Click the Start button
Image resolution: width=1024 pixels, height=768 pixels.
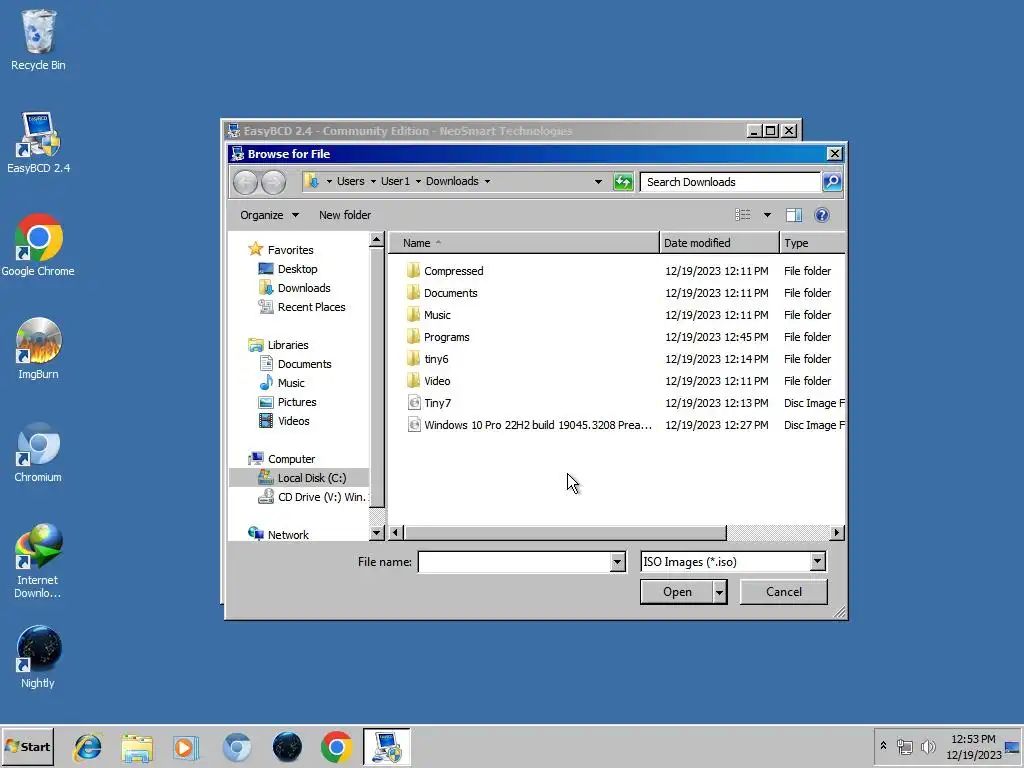pos(27,746)
